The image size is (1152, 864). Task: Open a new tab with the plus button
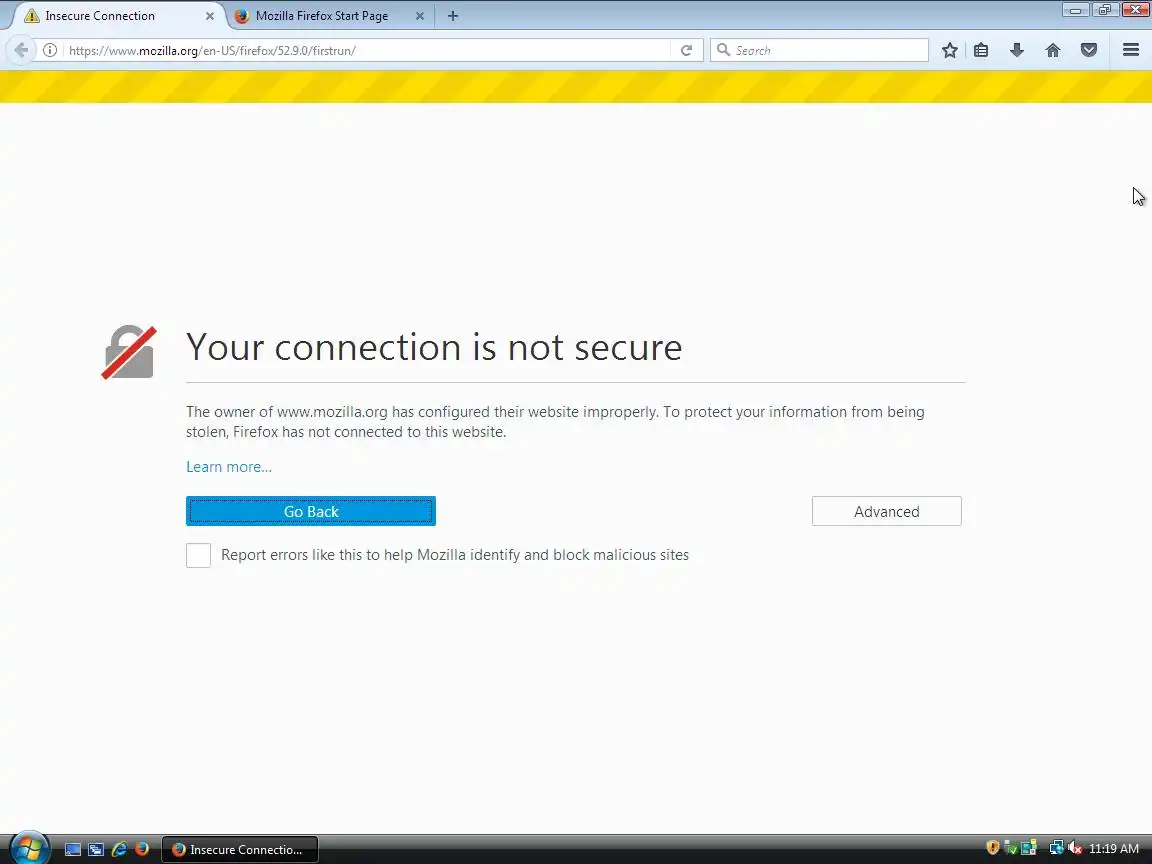click(453, 15)
